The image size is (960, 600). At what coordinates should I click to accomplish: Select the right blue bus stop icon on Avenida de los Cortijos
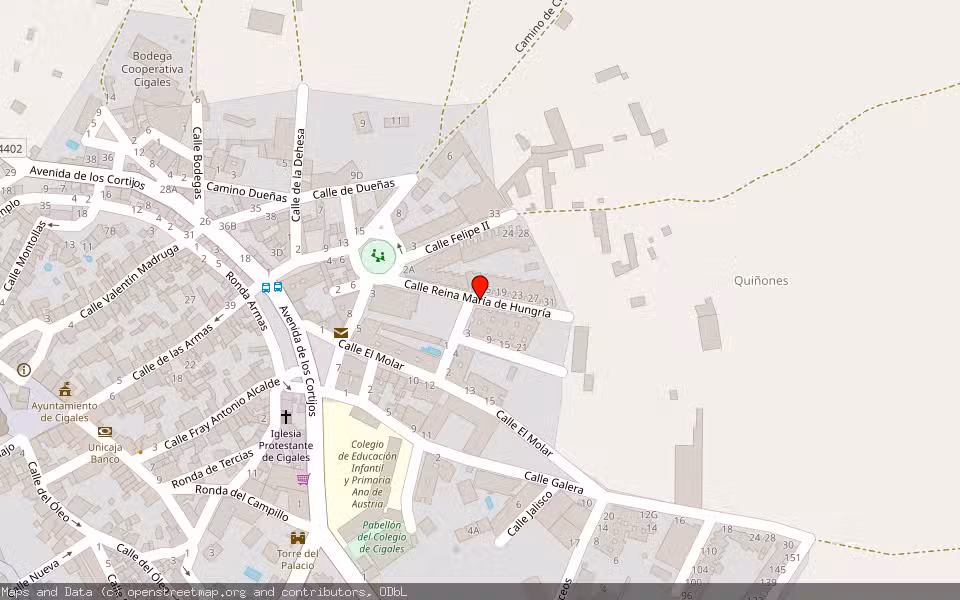pos(278,287)
